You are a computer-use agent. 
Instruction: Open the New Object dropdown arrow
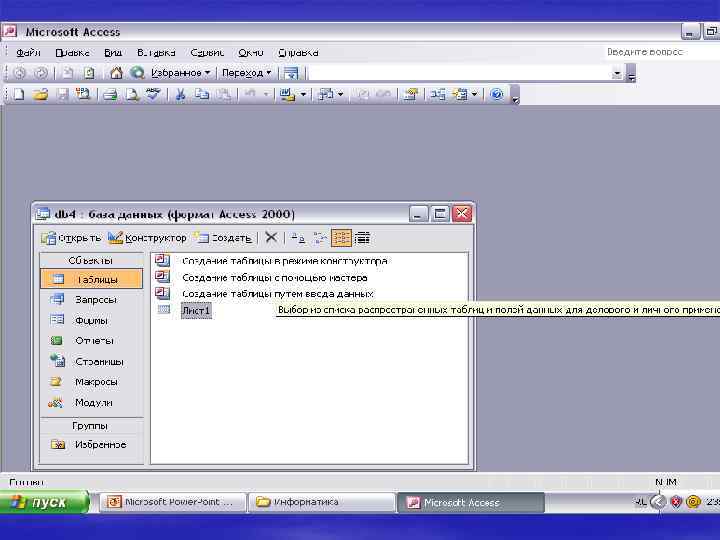474,95
